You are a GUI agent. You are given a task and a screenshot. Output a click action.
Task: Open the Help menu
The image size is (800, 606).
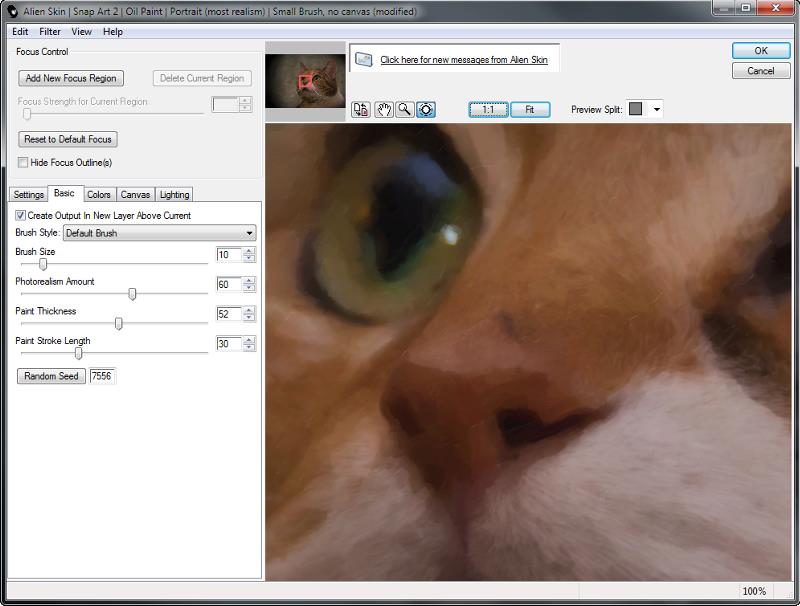(x=113, y=32)
